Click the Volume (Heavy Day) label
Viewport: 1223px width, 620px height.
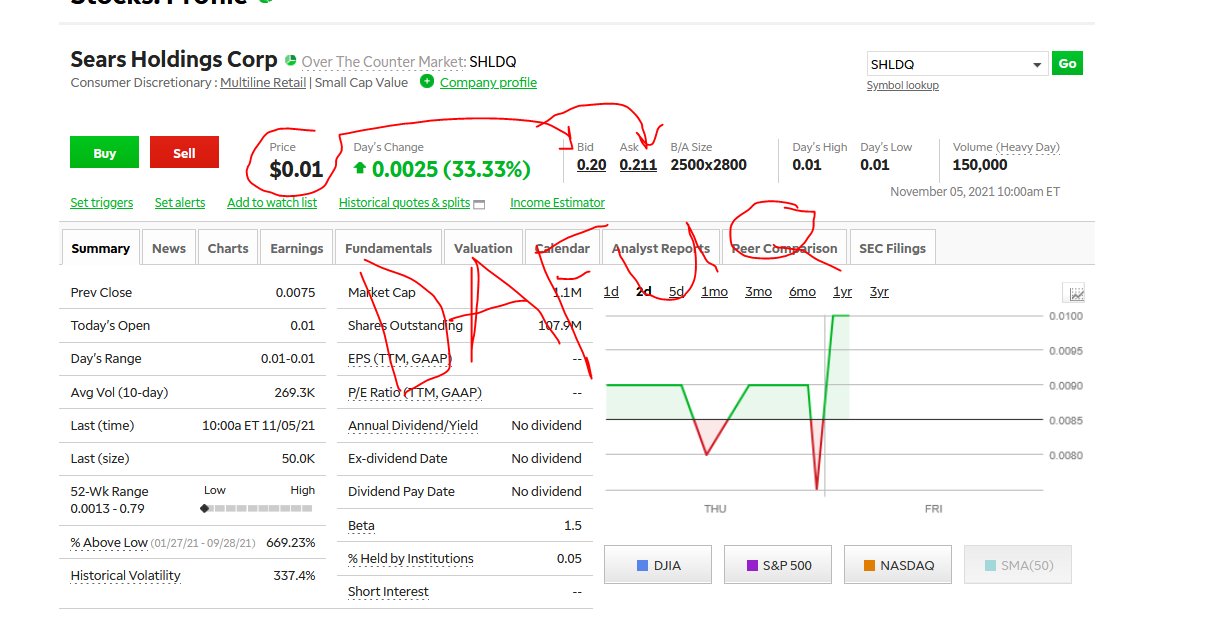click(x=1006, y=147)
